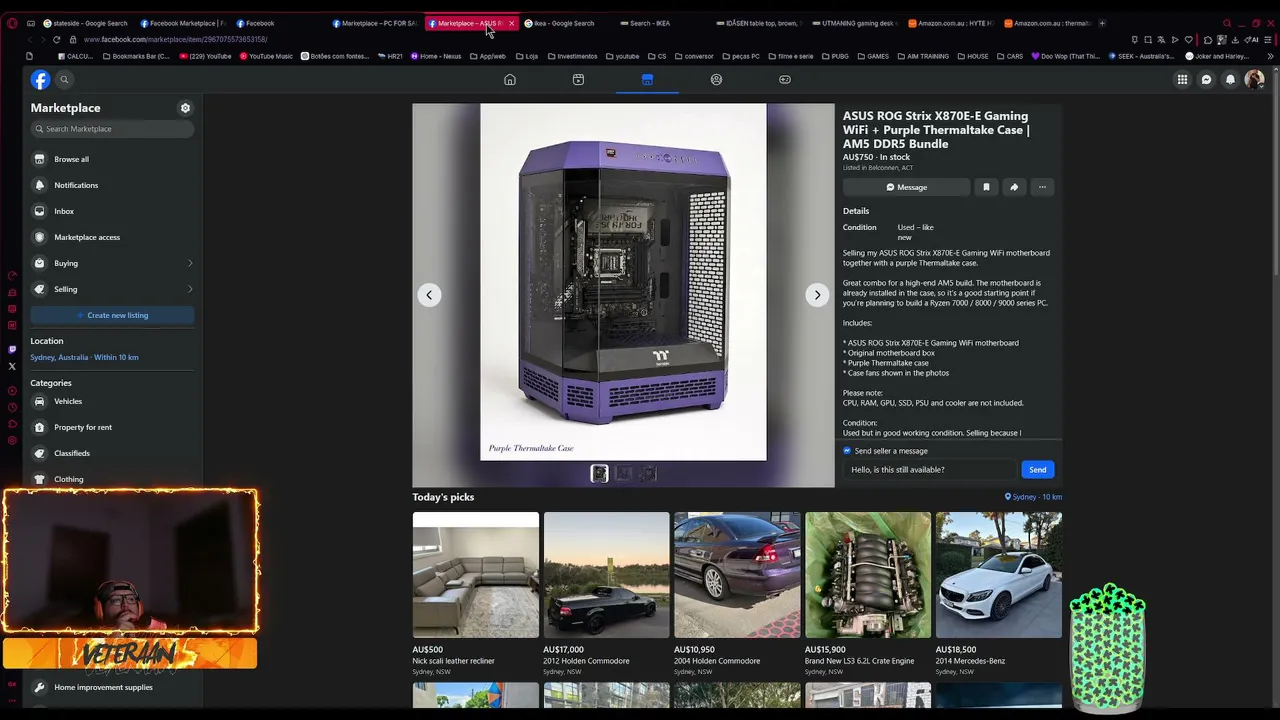Add page to favorites with heart icon

point(1189,40)
